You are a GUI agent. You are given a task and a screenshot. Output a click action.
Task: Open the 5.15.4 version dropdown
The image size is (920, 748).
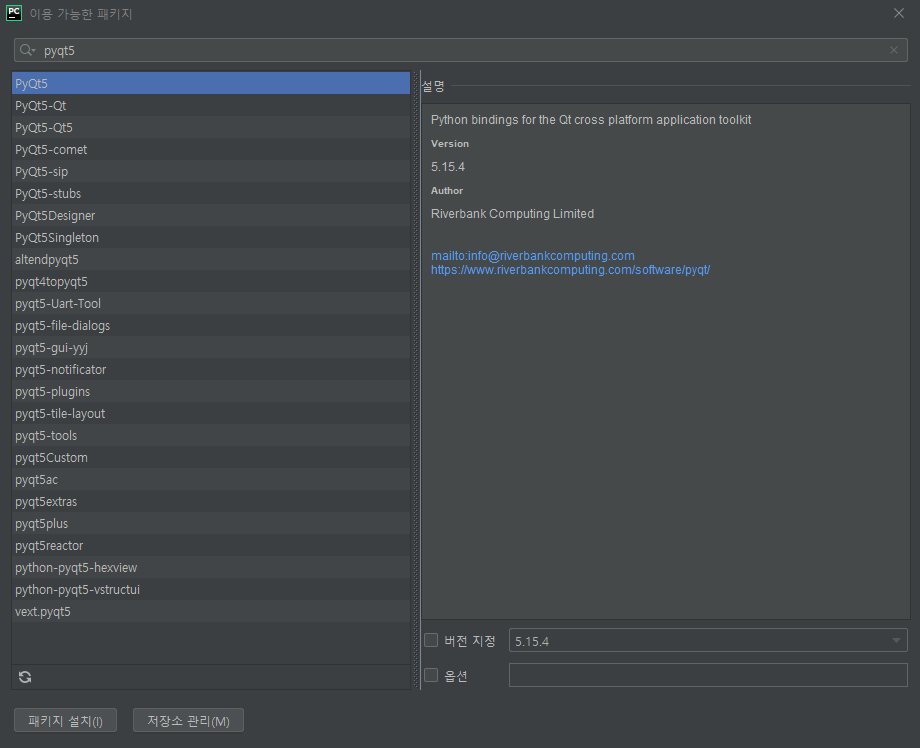click(x=708, y=641)
